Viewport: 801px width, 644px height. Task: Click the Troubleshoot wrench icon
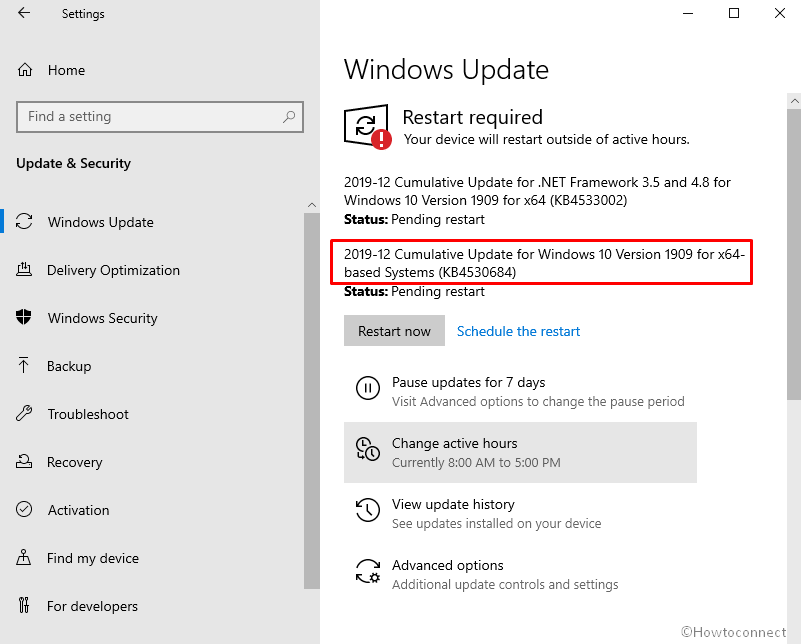coord(24,413)
